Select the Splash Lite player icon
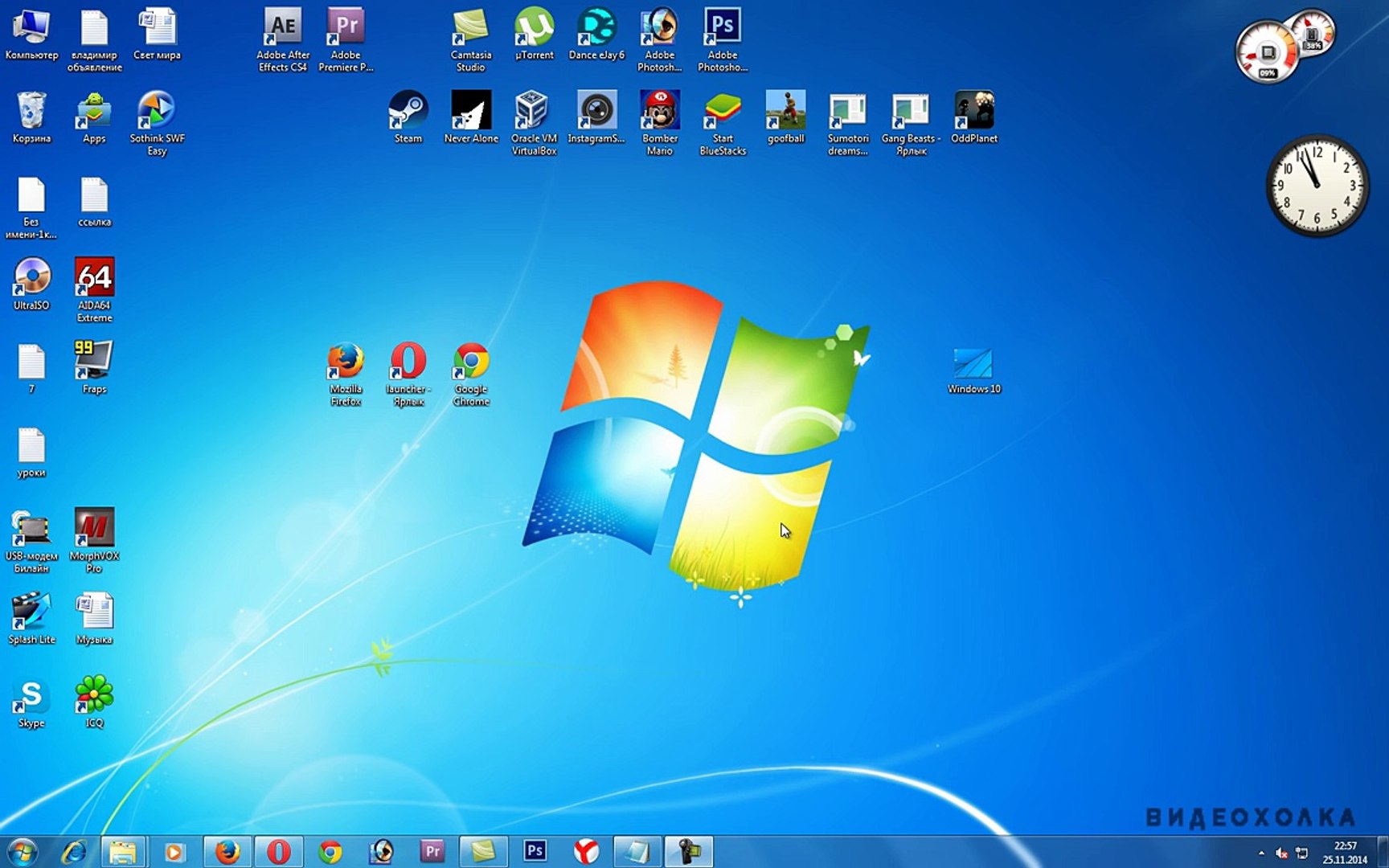Screen dimensions: 1389x868 click(x=31, y=618)
